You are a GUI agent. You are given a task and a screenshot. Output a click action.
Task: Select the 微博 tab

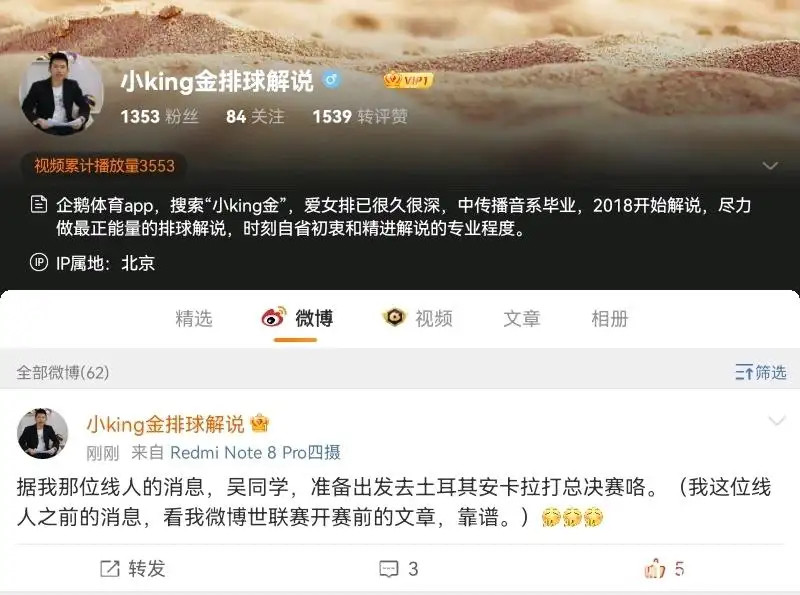click(297, 318)
